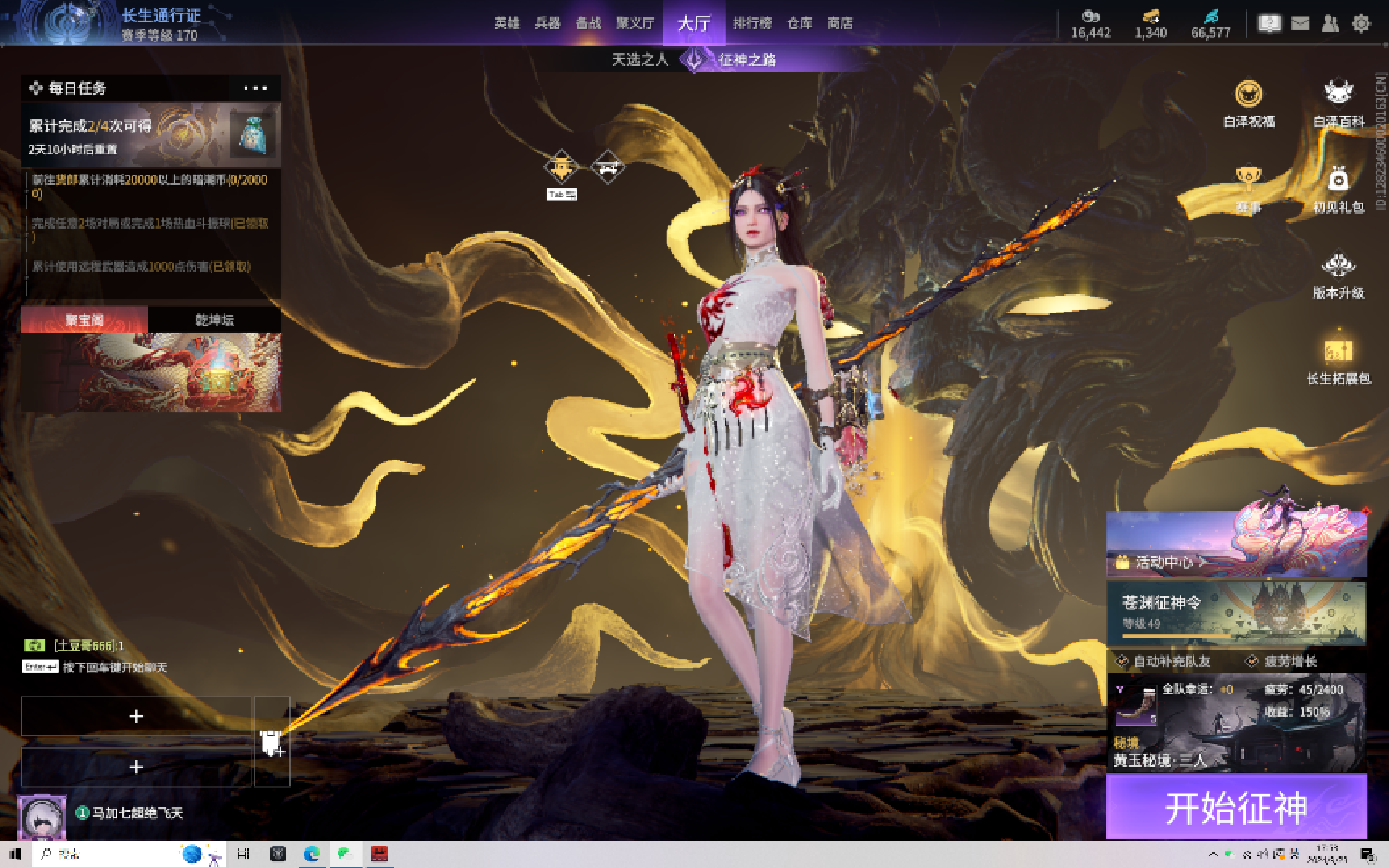Open the Windows notification center icon
The height and width of the screenshot is (868, 1389).
(x=1367, y=855)
